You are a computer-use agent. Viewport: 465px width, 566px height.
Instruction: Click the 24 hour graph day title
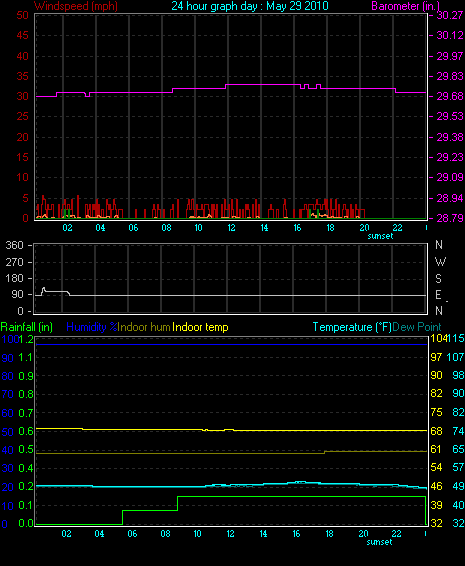250,6
